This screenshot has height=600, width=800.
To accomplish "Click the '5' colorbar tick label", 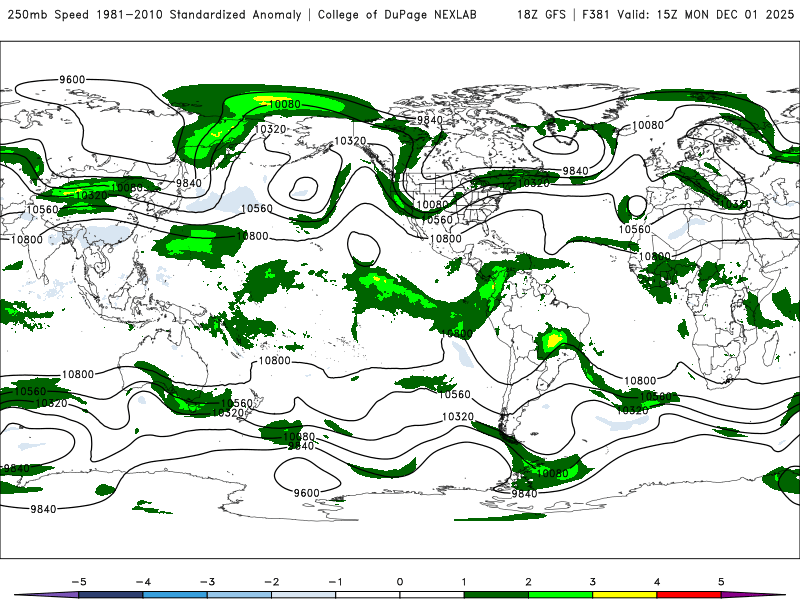I will (x=721, y=582).
